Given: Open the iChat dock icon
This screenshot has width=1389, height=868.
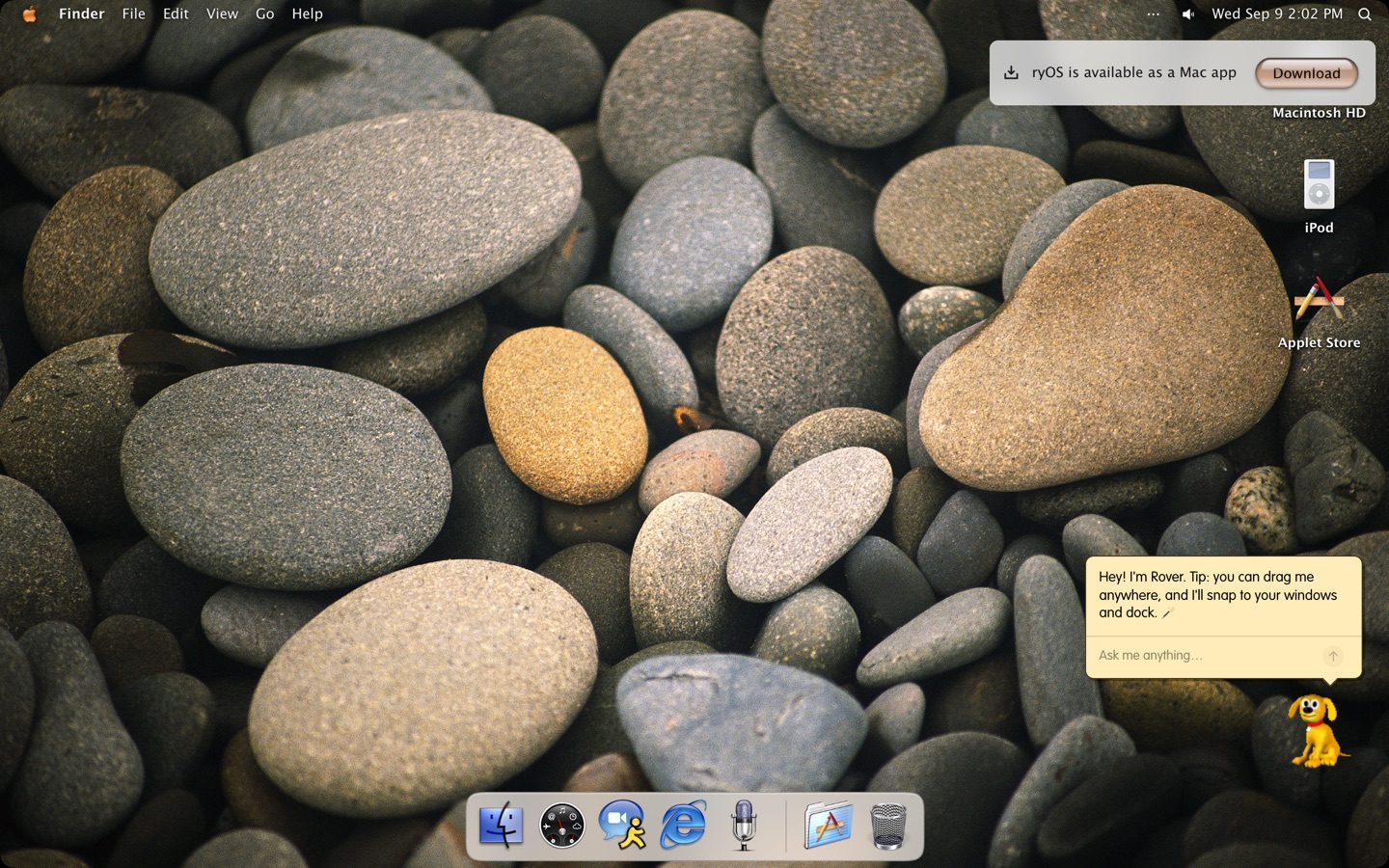Looking at the screenshot, I should (623, 826).
